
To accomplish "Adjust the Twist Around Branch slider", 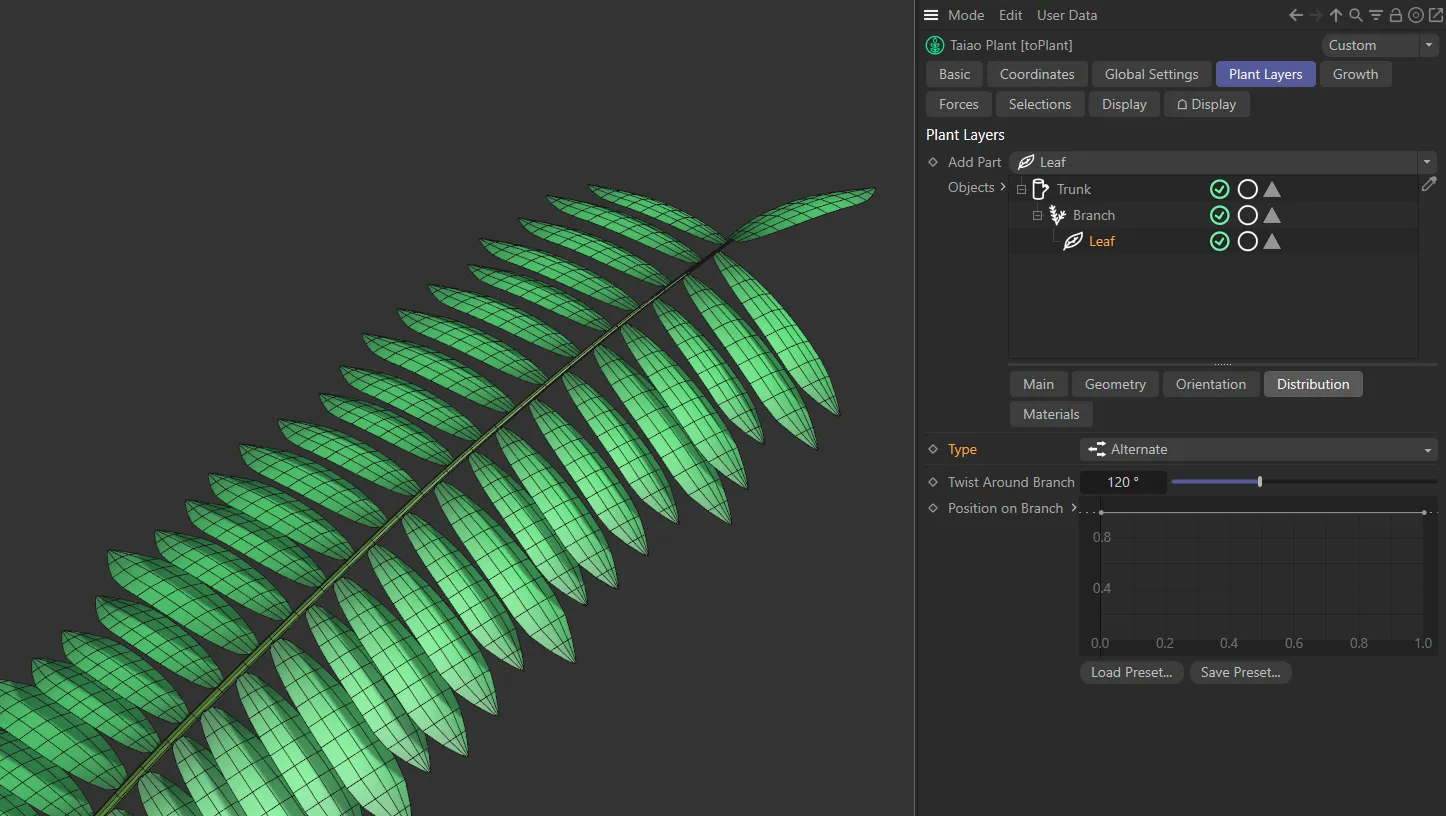I will pyautogui.click(x=1258, y=482).
